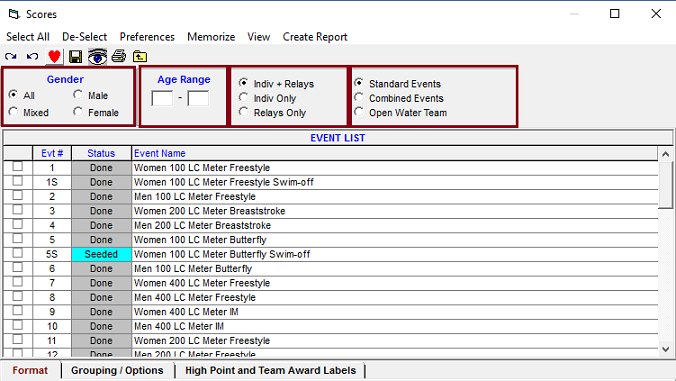Click the eye view icon
The width and height of the screenshot is (676, 381).
click(x=97, y=56)
